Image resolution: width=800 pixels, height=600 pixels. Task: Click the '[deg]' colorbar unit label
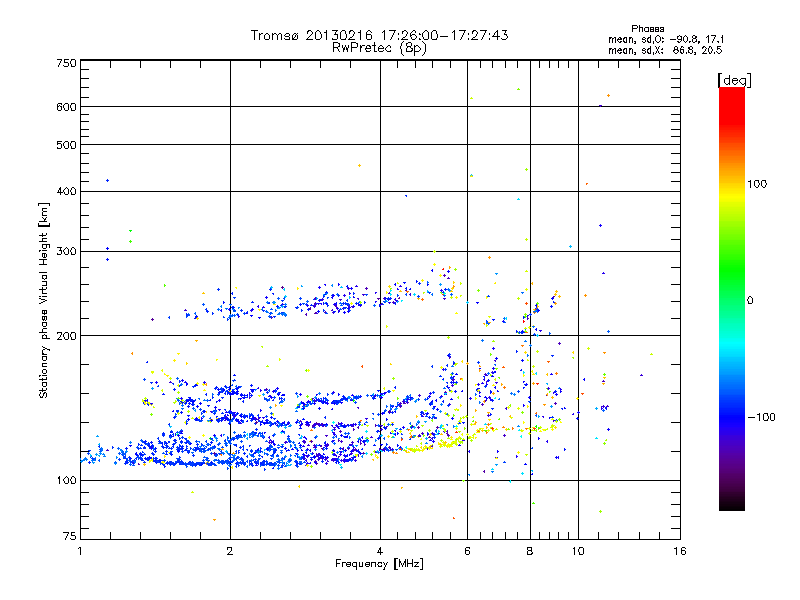pyautogui.click(x=734, y=80)
